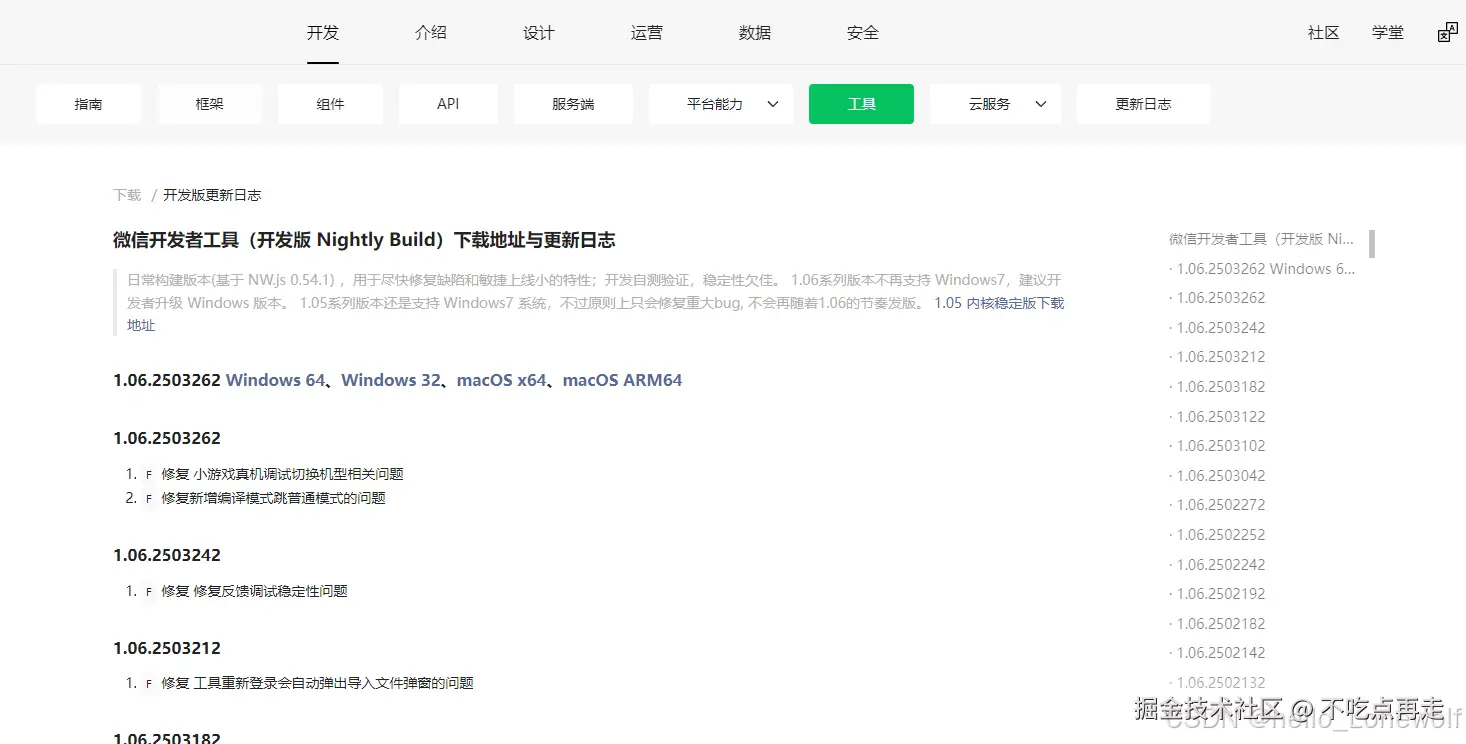Click the language translate icon at top right
The height and width of the screenshot is (744, 1466).
coord(1447,33)
